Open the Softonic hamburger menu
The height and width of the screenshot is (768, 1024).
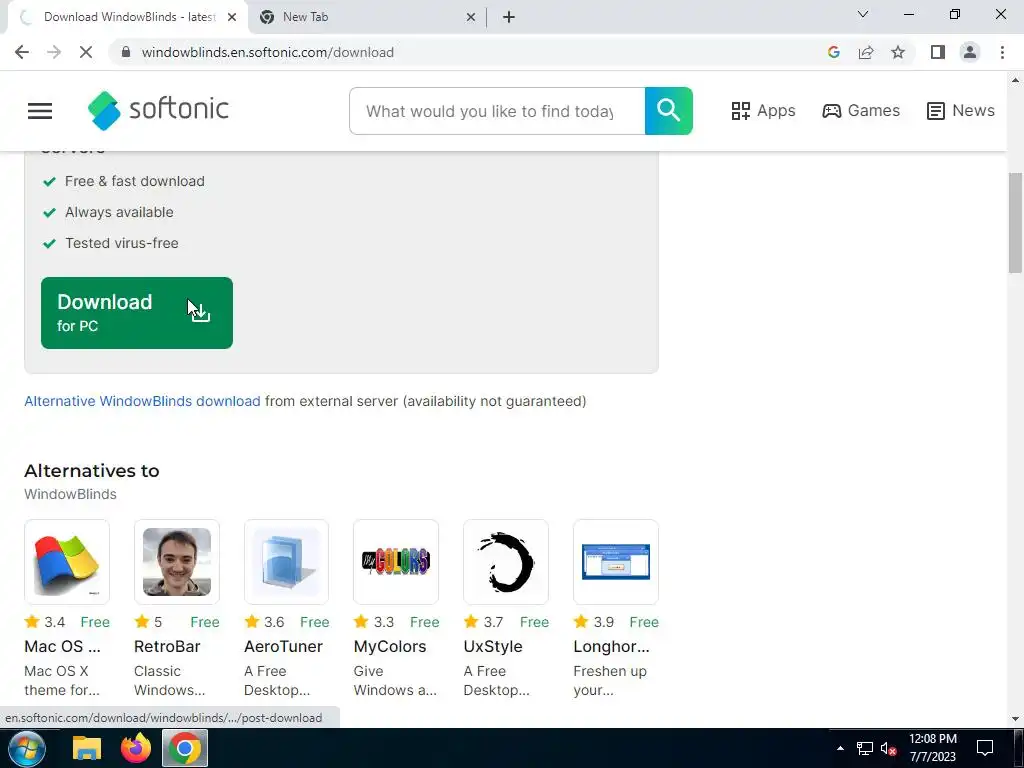click(x=40, y=111)
